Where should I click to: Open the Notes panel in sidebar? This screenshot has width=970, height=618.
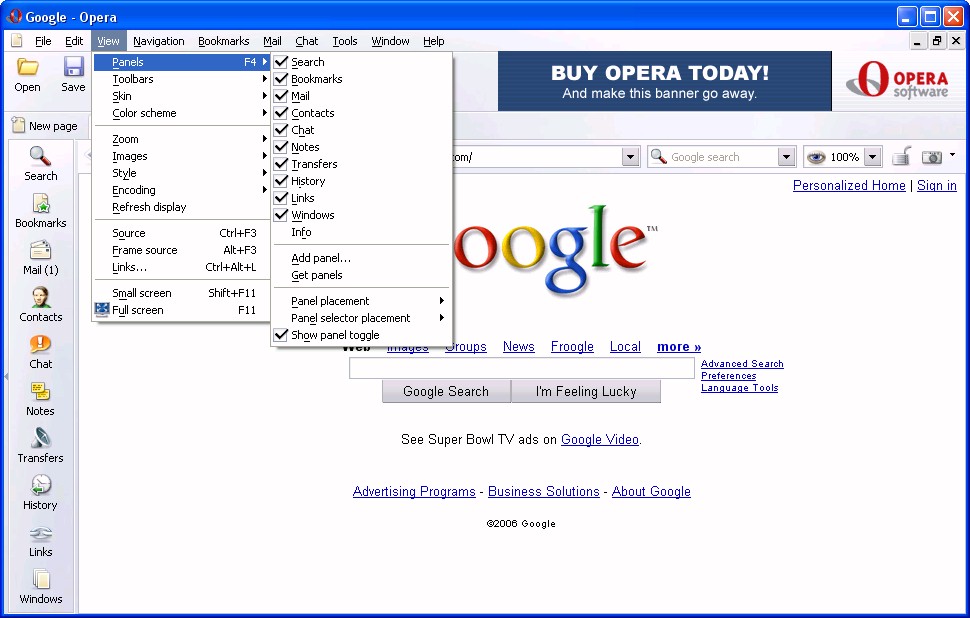40,399
